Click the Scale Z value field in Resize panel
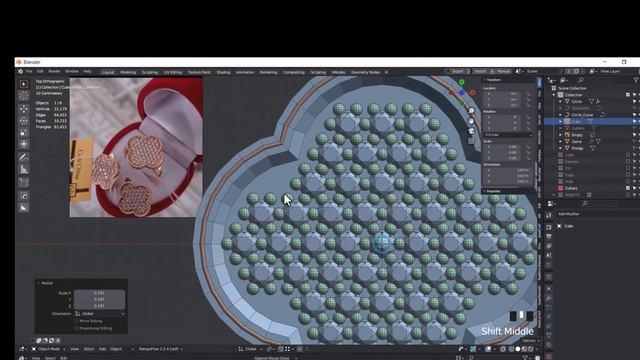The width and height of the screenshot is (640, 360). pos(100,305)
